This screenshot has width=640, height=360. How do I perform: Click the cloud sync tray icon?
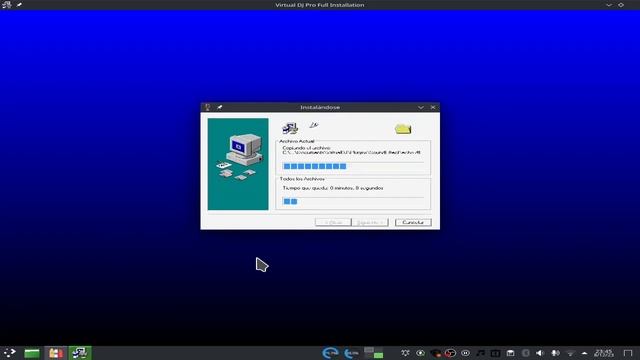point(420,353)
